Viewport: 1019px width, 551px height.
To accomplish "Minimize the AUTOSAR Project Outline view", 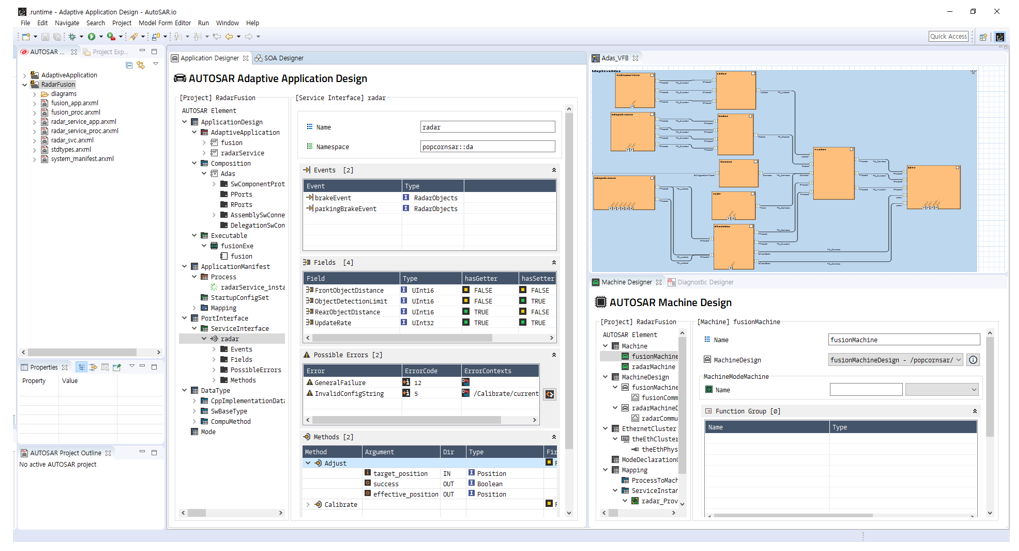I will 142,452.
